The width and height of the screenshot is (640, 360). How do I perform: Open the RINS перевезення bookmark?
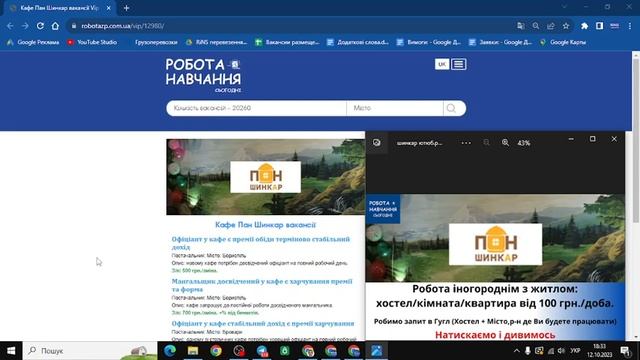coord(217,42)
